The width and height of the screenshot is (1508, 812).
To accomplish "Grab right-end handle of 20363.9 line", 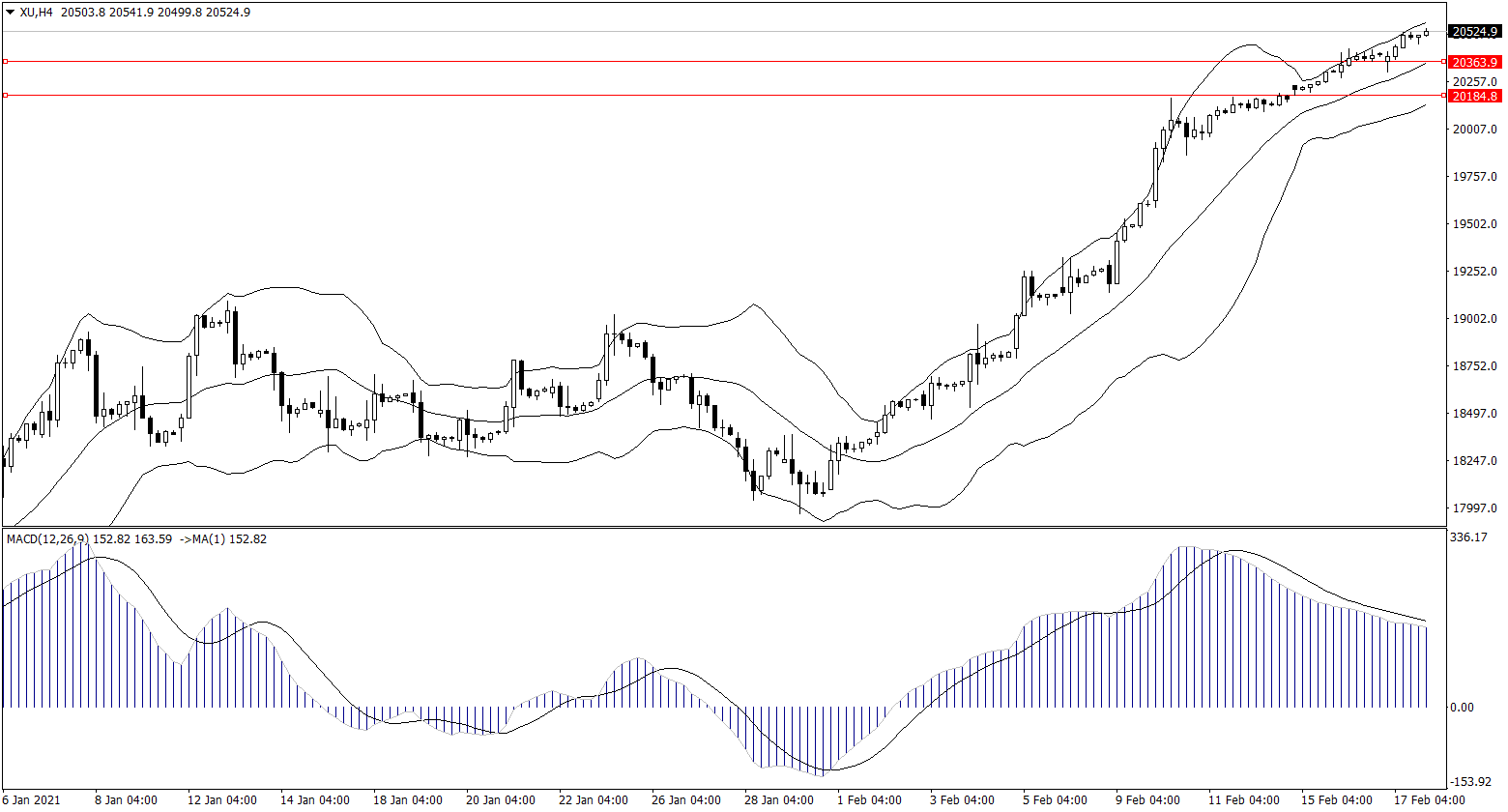I will pyautogui.click(x=1443, y=62).
